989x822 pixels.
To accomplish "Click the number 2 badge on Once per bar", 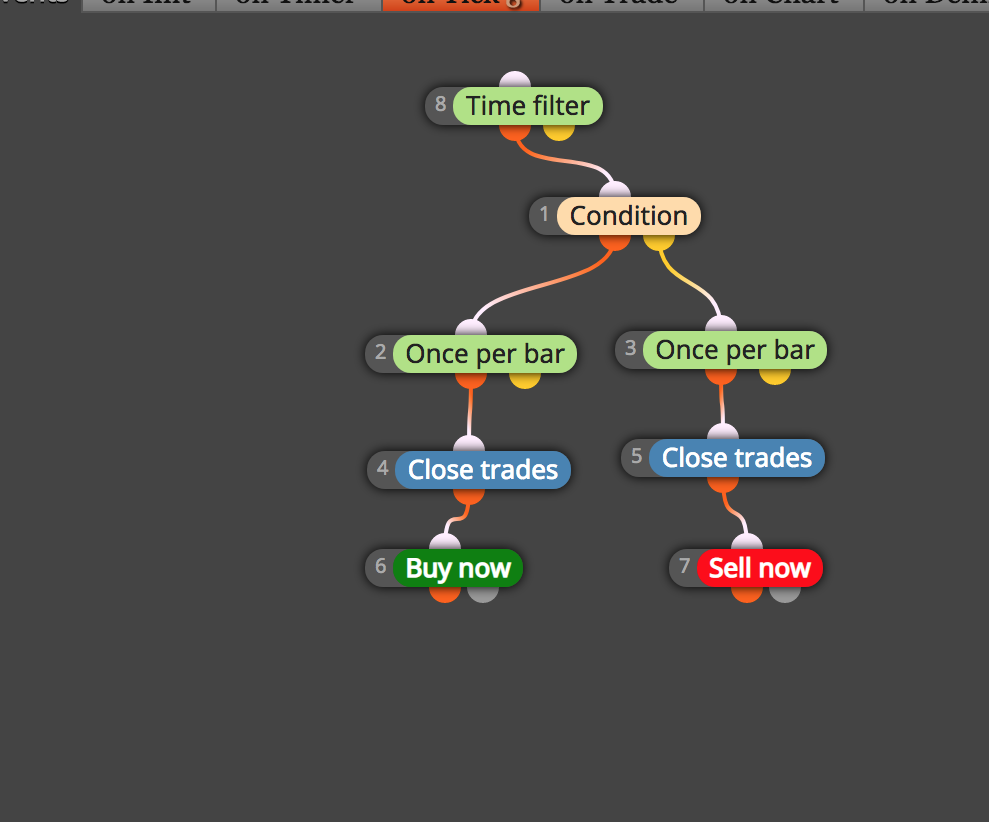I will [380, 353].
